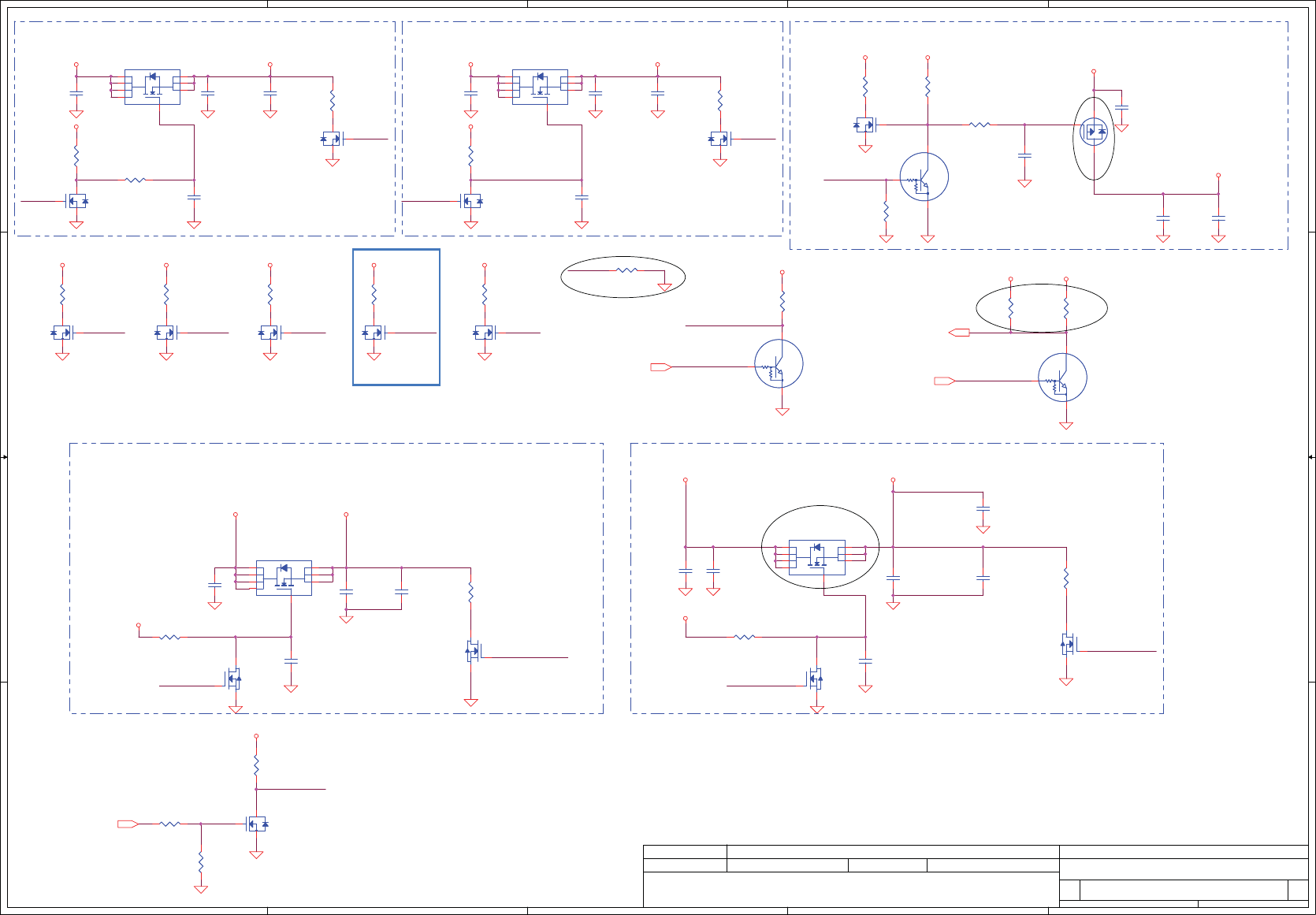Select the large MOSFET package in the top-left dashed block

point(152,87)
